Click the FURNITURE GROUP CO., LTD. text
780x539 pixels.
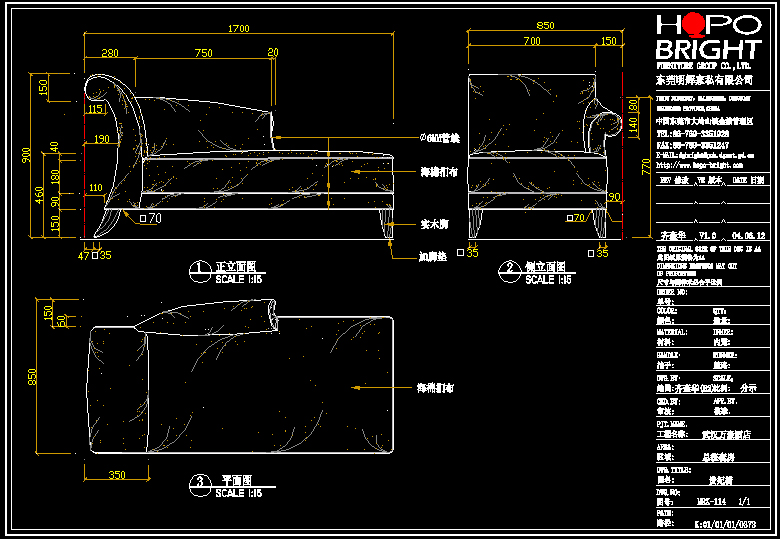click(703, 66)
